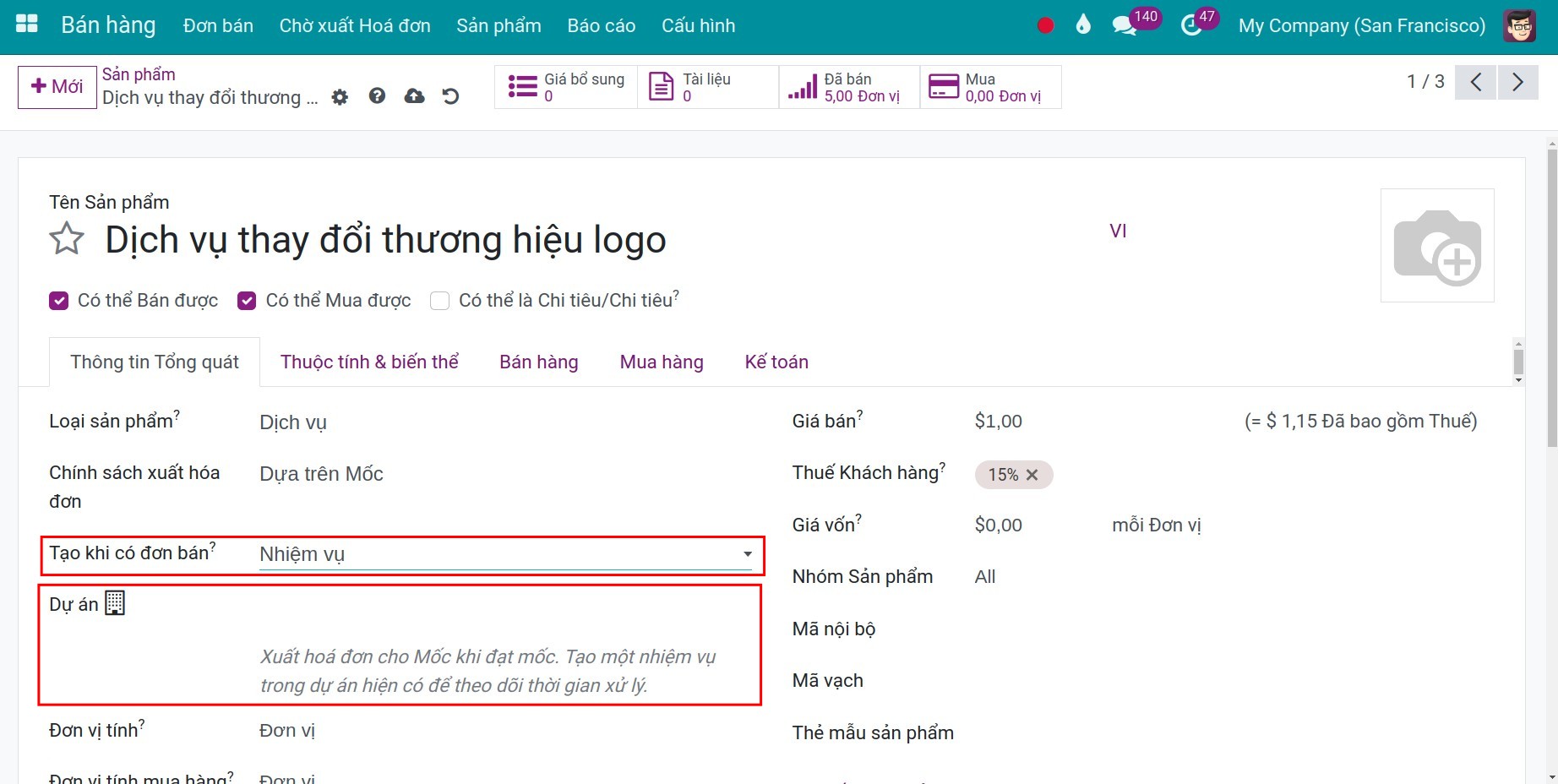Open conversations via the chat bubble icon
Image resolution: width=1558 pixels, height=784 pixels.
[1124, 24]
